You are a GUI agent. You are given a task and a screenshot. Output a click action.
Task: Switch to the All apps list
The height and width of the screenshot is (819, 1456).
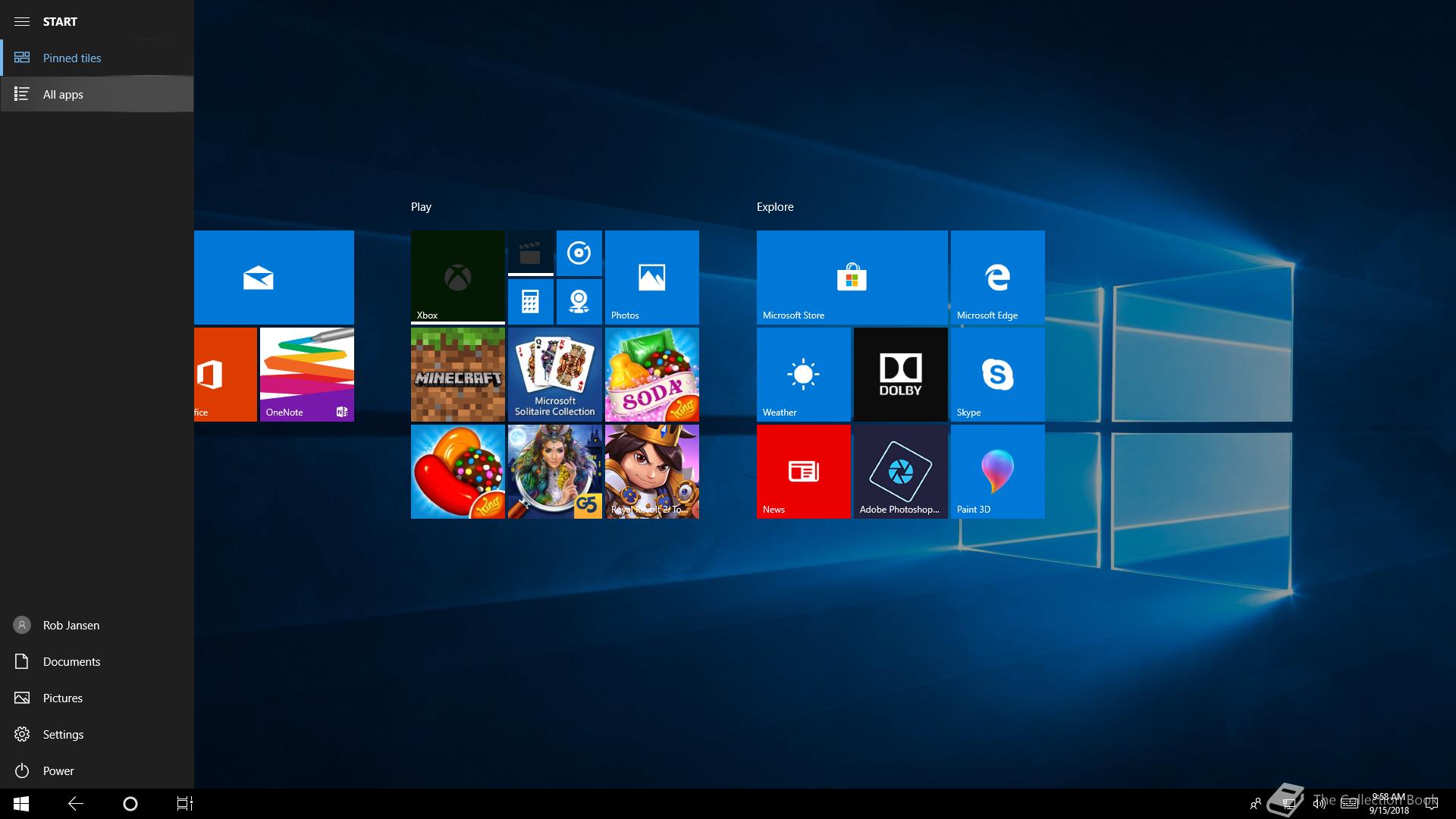[x=97, y=94]
